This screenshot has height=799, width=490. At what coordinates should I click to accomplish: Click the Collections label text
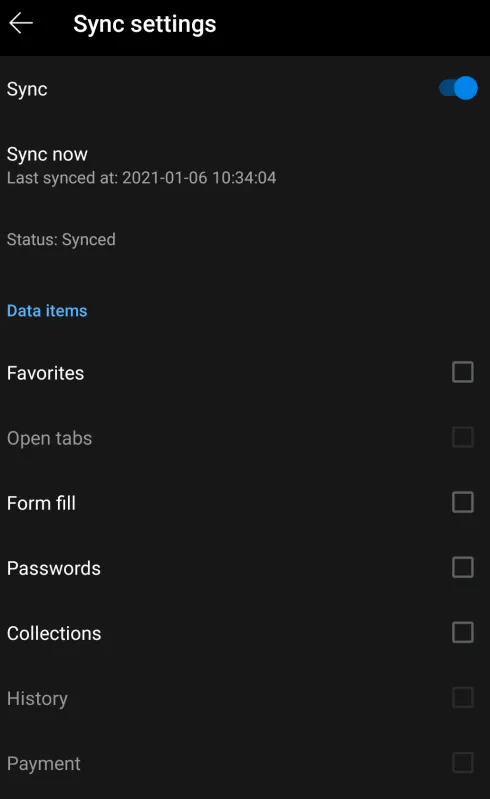tap(54, 633)
